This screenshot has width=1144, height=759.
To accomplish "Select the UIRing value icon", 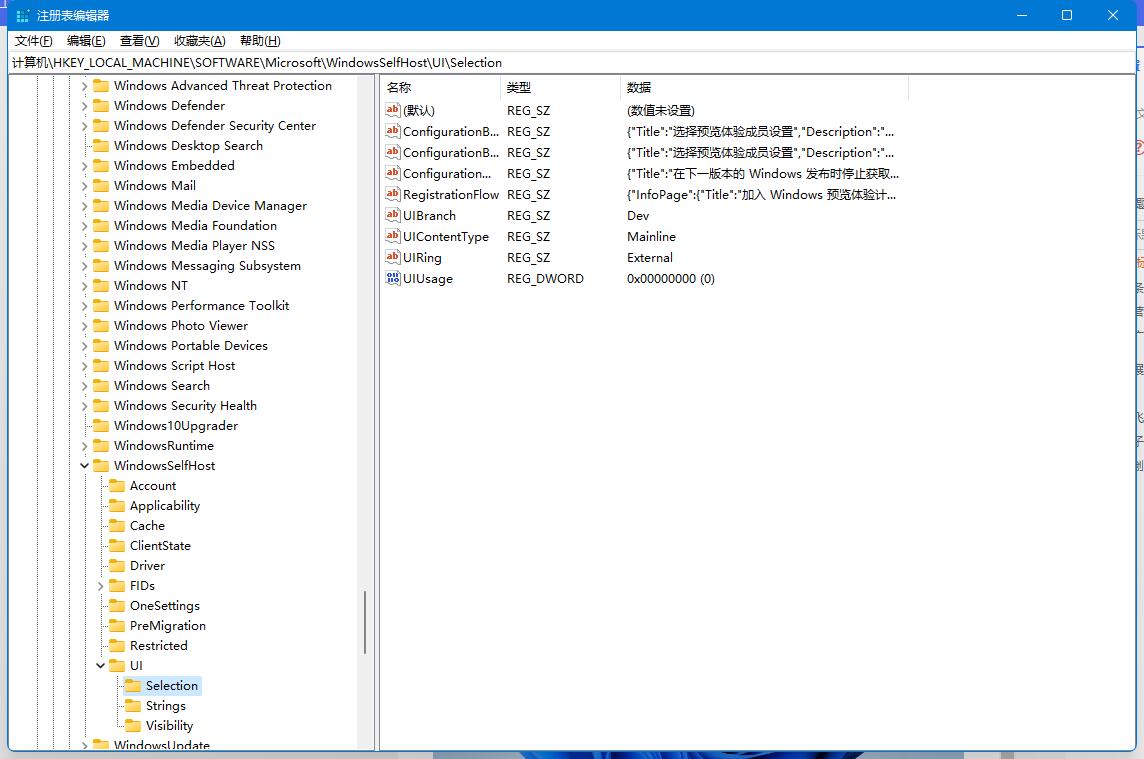I will click(x=393, y=258).
